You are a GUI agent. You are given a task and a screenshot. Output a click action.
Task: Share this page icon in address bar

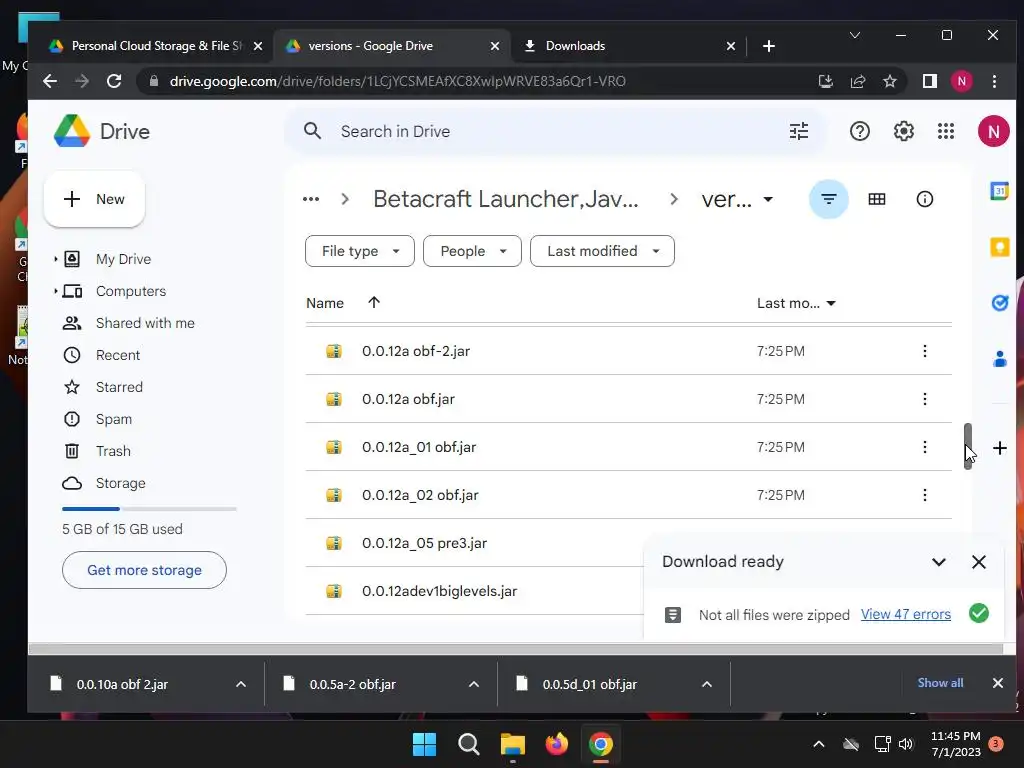point(857,81)
